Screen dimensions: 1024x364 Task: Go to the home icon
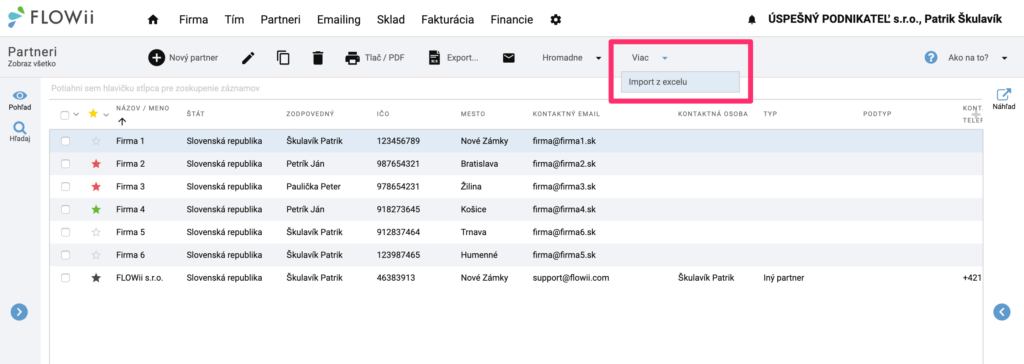[x=153, y=20]
